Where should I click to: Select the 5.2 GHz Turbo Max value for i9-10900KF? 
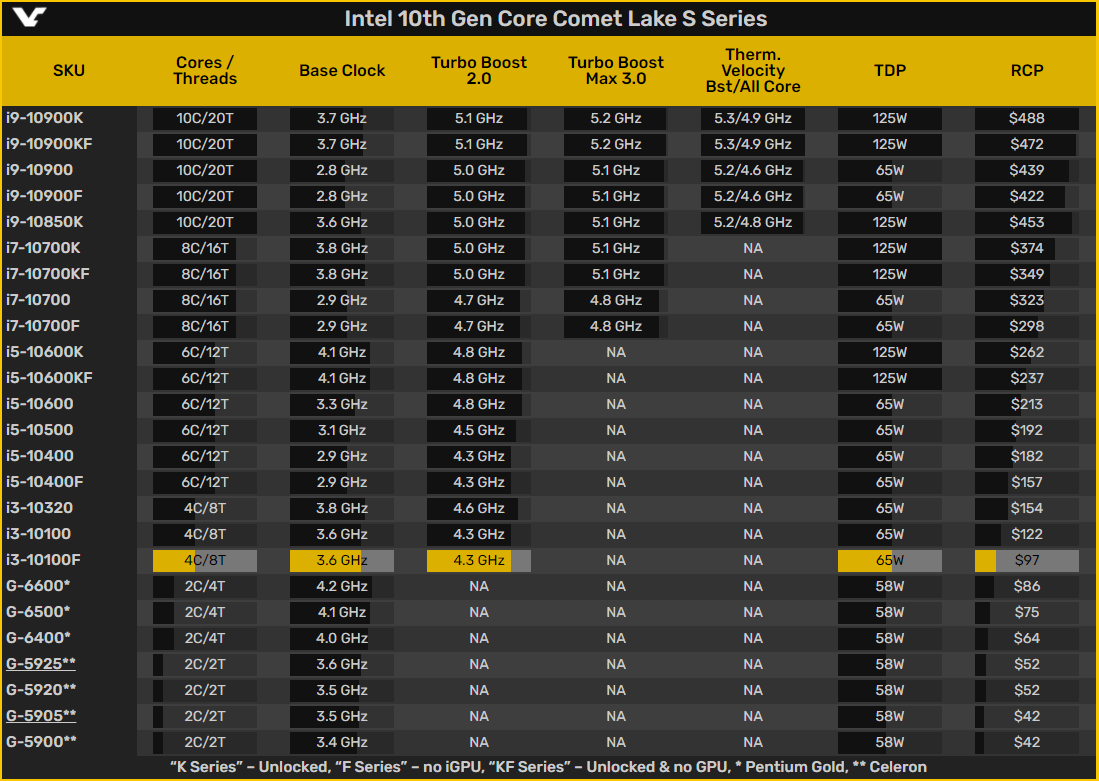[x=615, y=144]
